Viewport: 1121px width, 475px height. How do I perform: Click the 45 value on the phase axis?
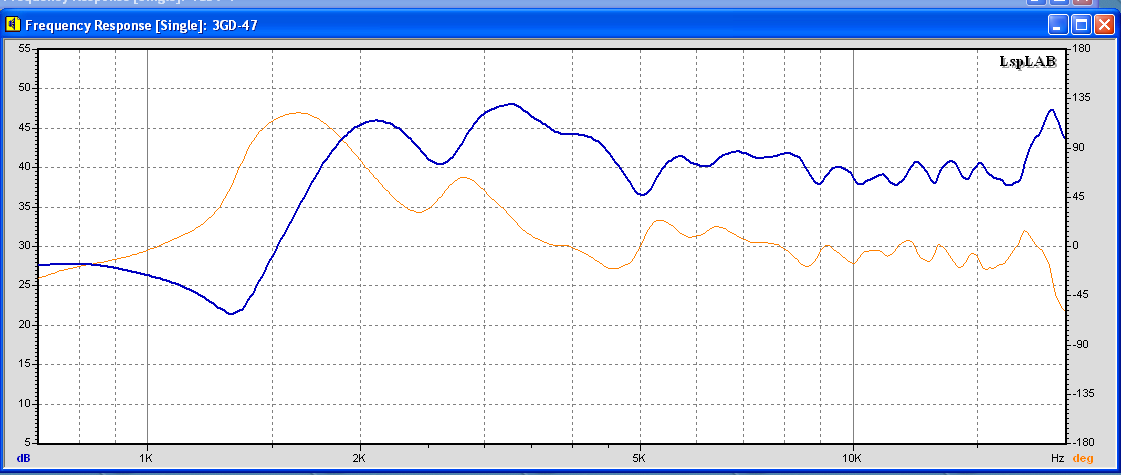click(x=1079, y=197)
